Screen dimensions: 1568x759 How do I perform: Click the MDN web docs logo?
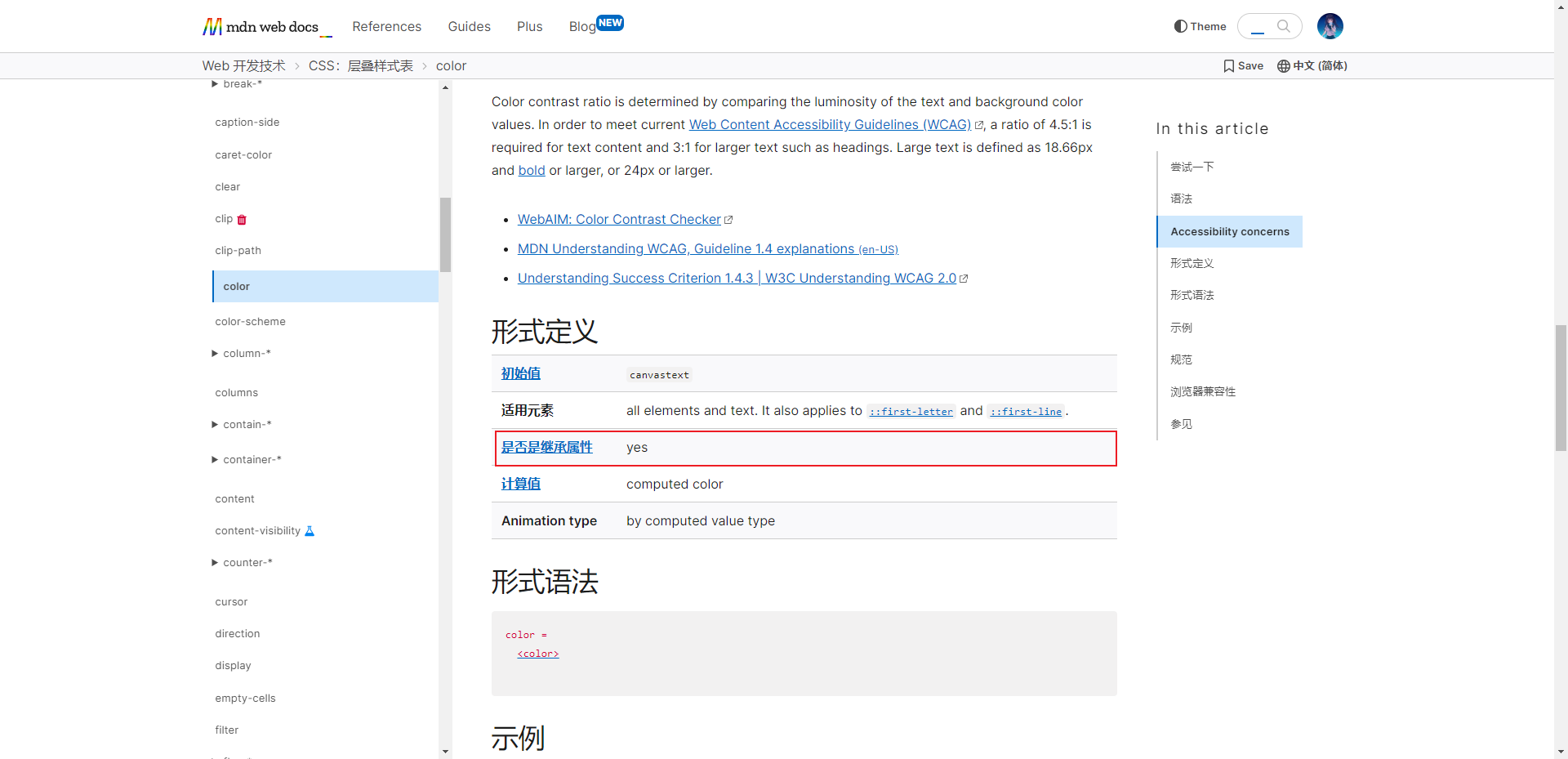point(261,27)
